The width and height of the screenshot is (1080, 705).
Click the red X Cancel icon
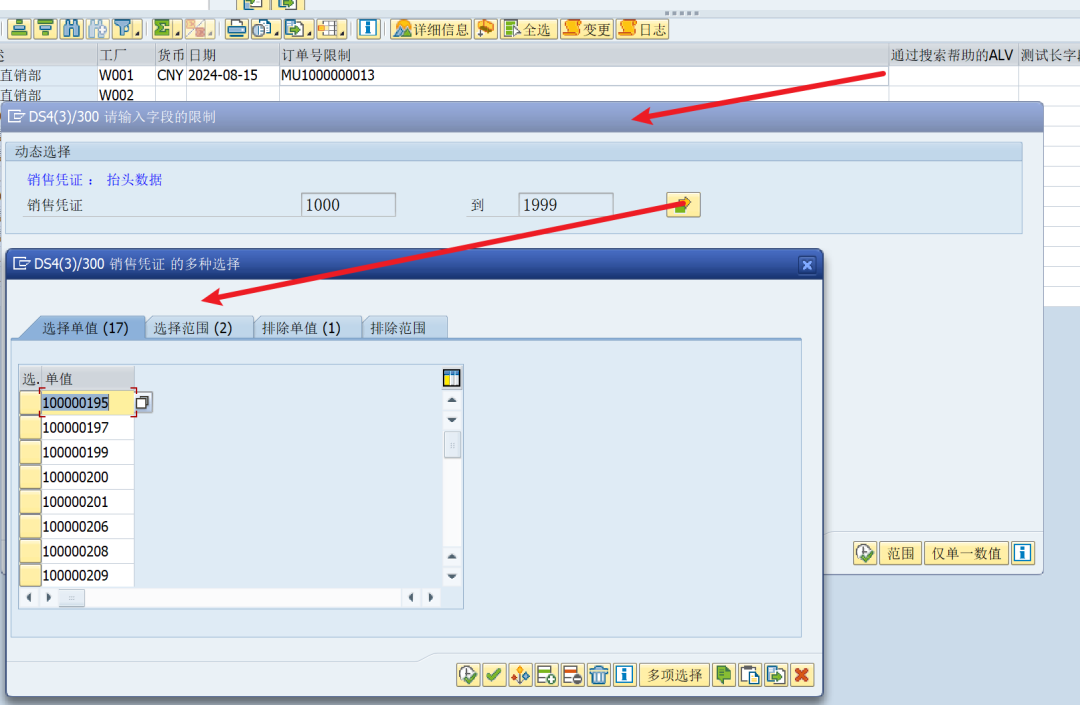click(x=802, y=675)
